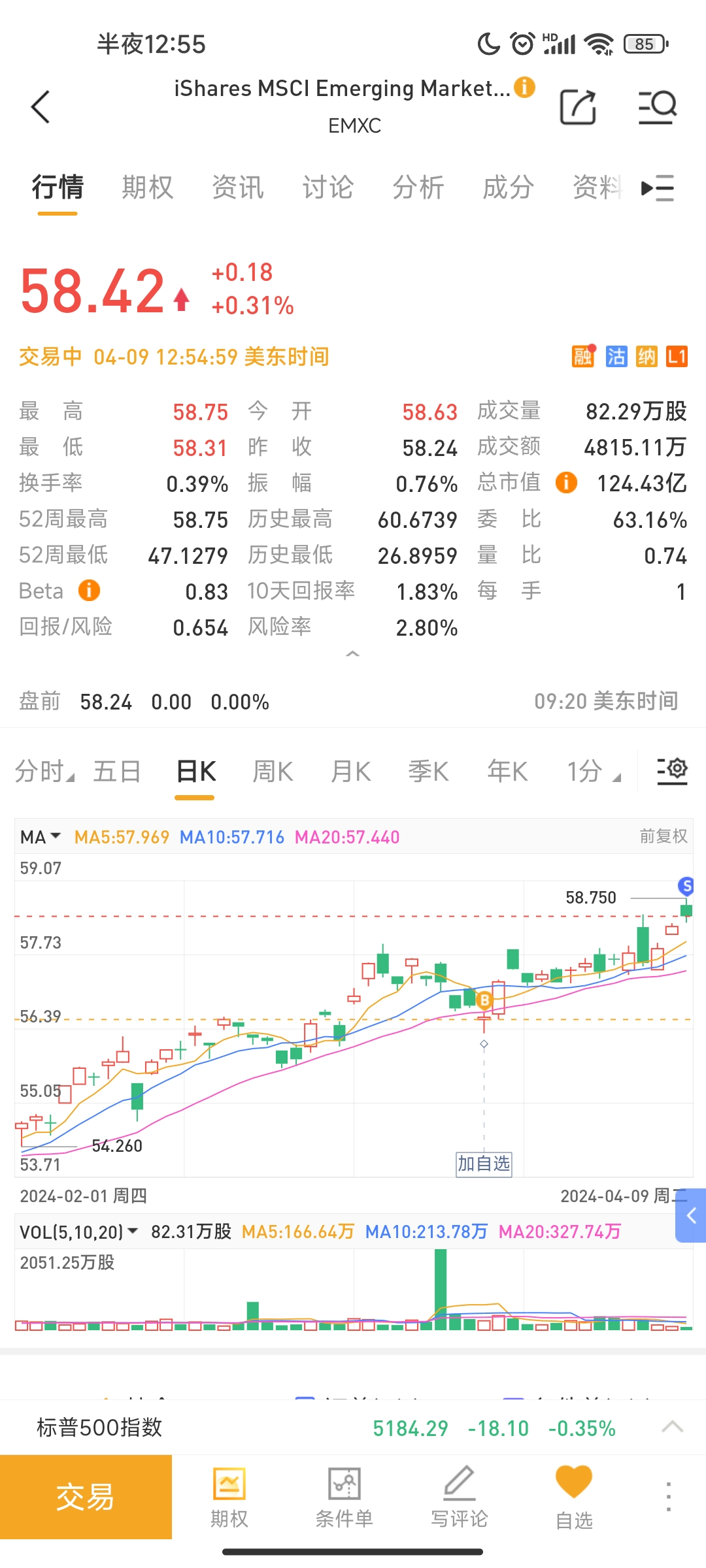Go back with the left arrow

point(41,106)
